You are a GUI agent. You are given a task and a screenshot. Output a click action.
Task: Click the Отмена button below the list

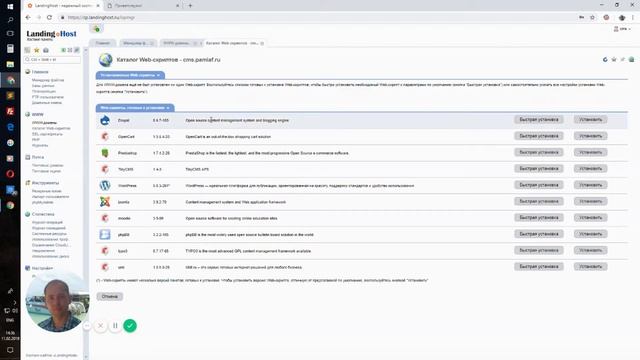tap(110, 296)
